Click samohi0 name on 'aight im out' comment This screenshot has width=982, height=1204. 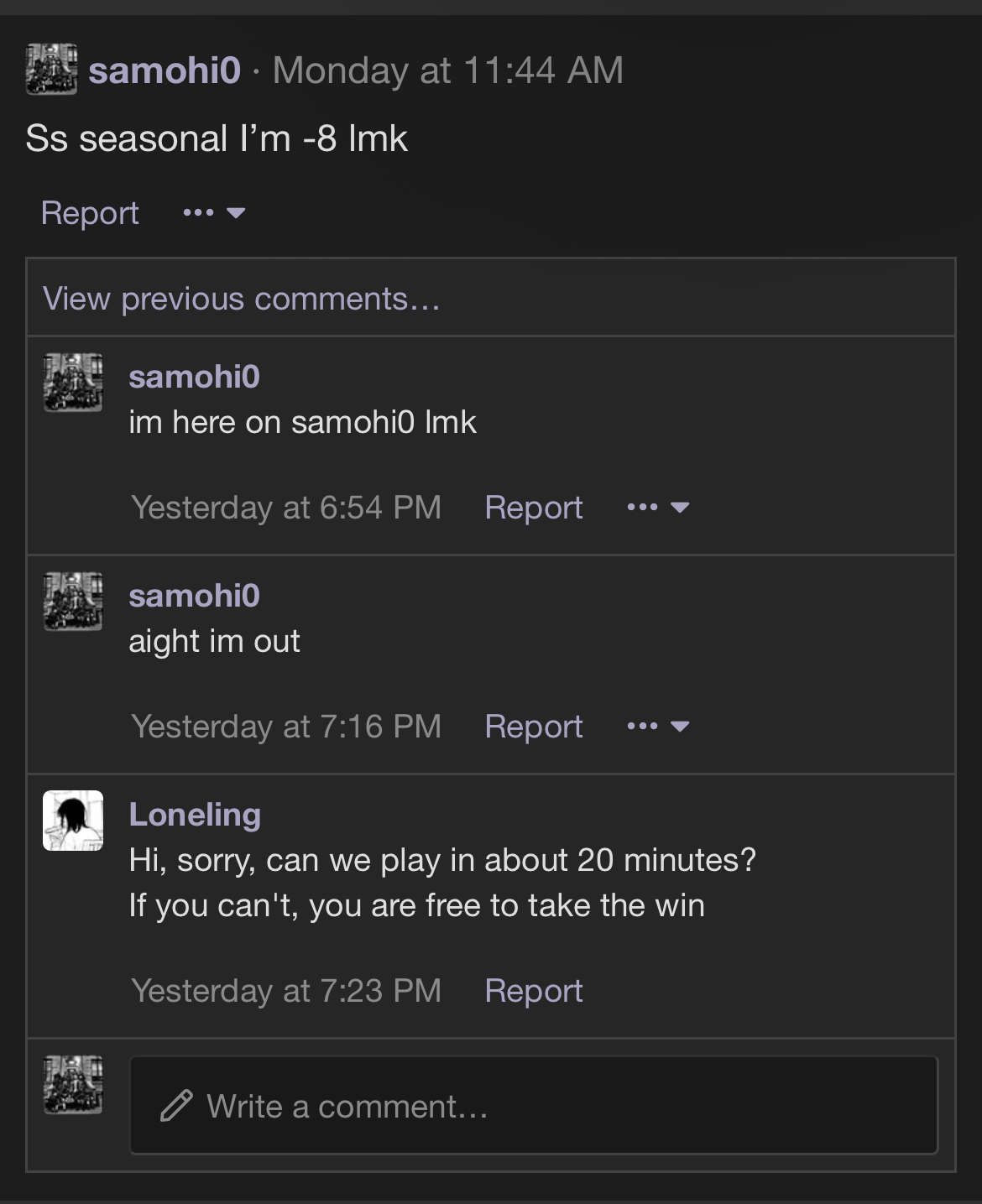[194, 596]
